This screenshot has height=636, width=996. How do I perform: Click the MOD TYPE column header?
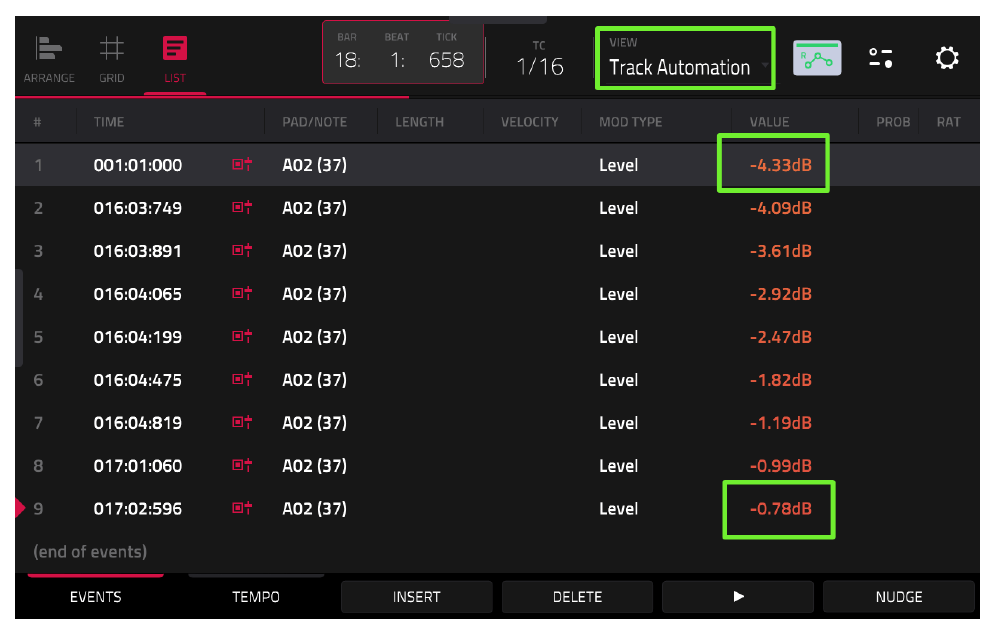pyautogui.click(x=630, y=122)
